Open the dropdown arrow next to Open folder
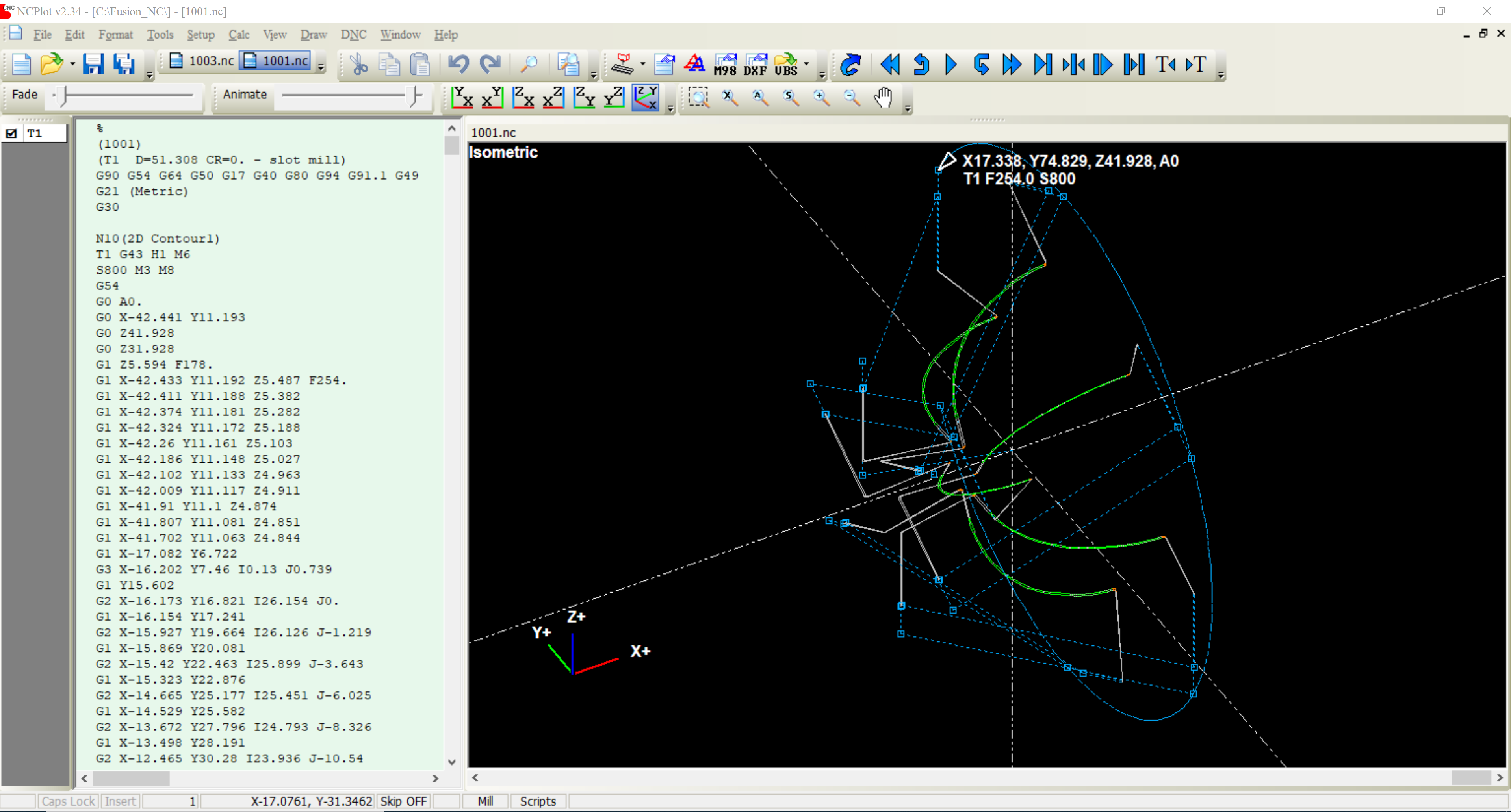Image resolution: width=1511 pixels, height=812 pixels. pyautogui.click(x=72, y=64)
